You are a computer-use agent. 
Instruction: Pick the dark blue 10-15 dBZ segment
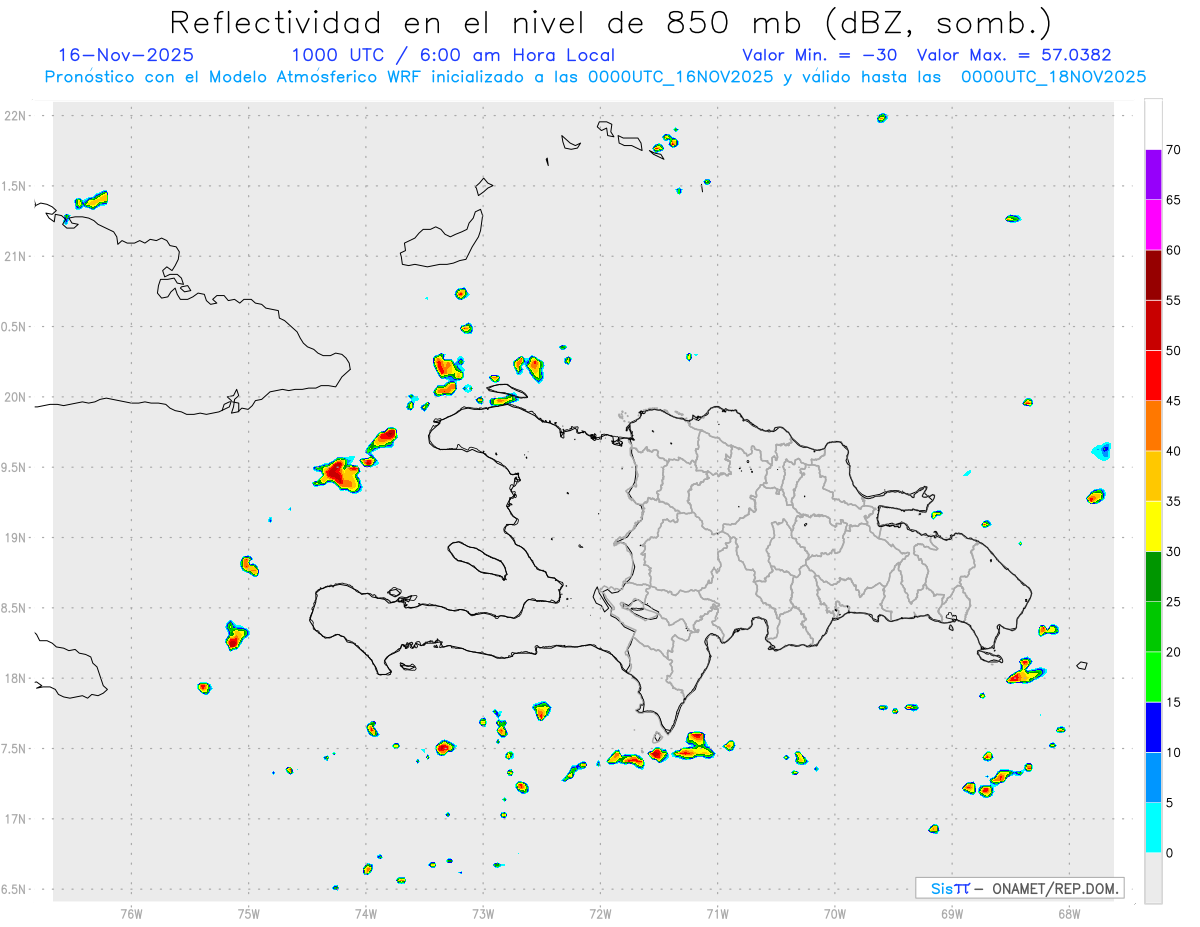tap(1153, 727)
